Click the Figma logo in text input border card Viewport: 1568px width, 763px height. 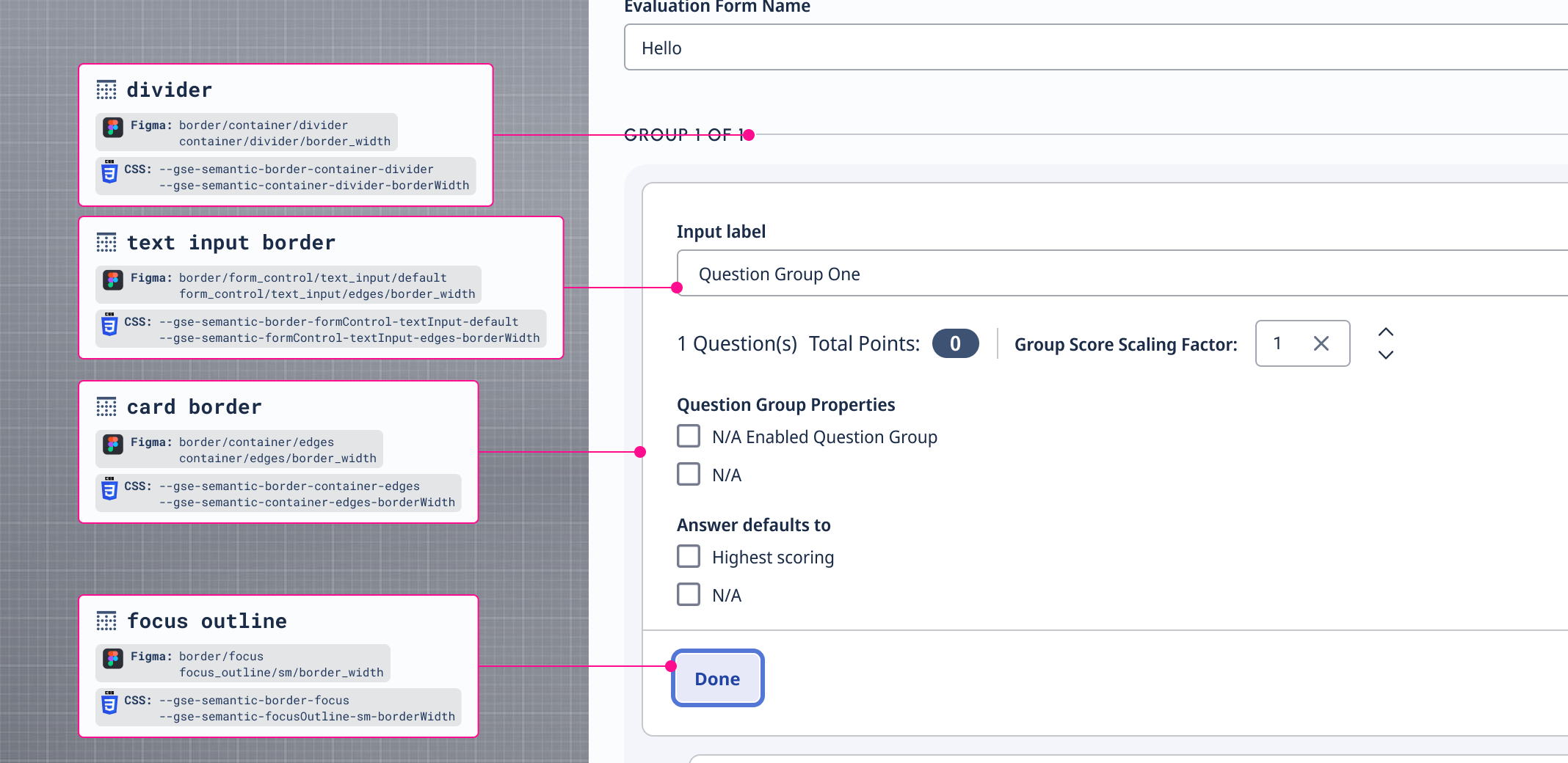tap(112, 280)
